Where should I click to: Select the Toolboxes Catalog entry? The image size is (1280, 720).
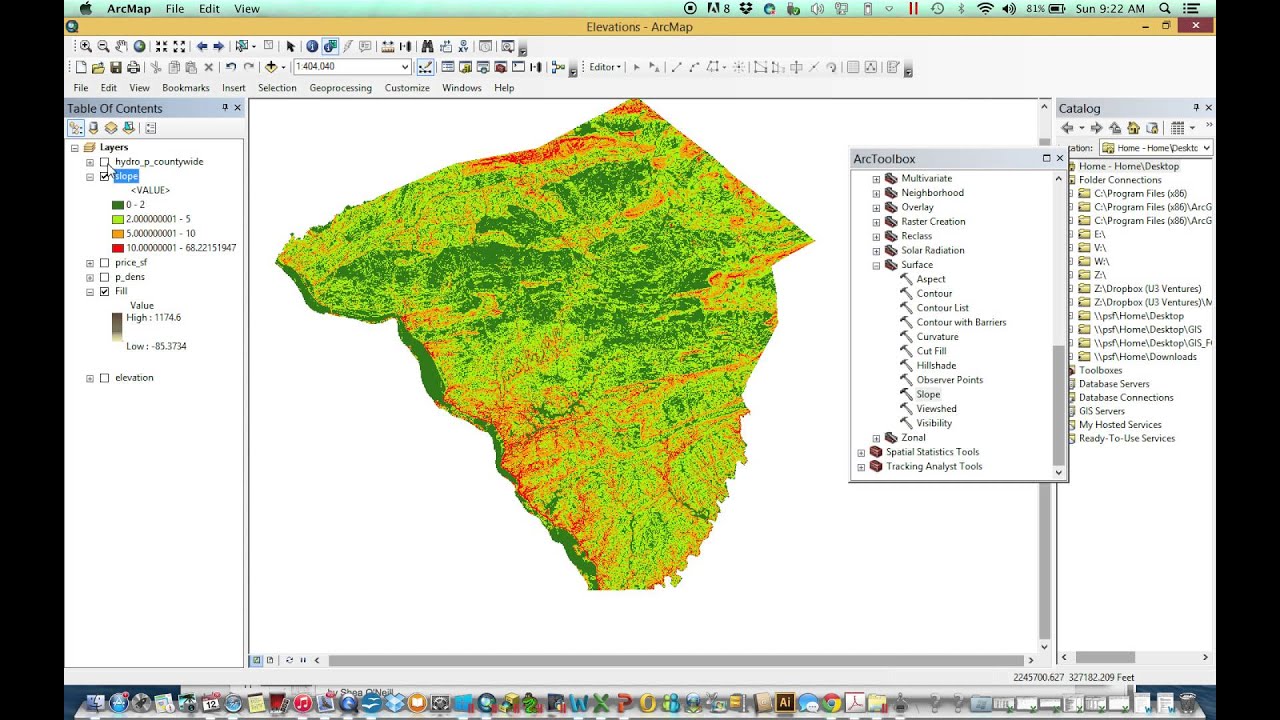(1100, 370)
